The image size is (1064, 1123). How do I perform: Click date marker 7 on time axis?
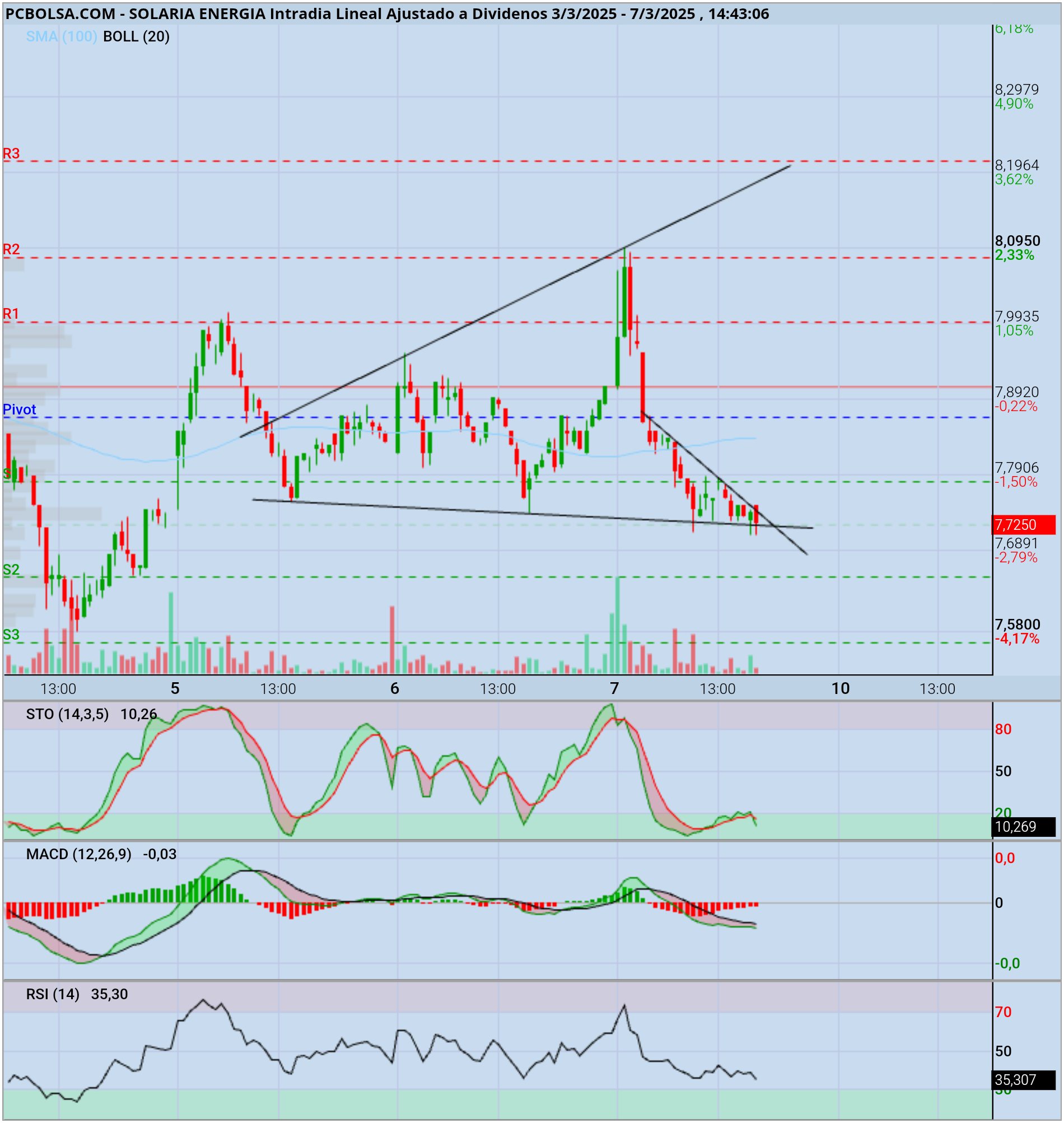pyautogui.click(x=614, y=688)
